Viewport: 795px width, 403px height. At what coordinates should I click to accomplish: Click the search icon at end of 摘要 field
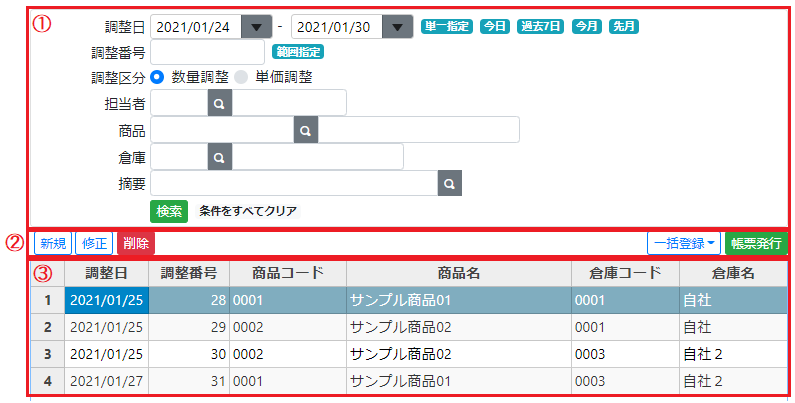point(450,183)
